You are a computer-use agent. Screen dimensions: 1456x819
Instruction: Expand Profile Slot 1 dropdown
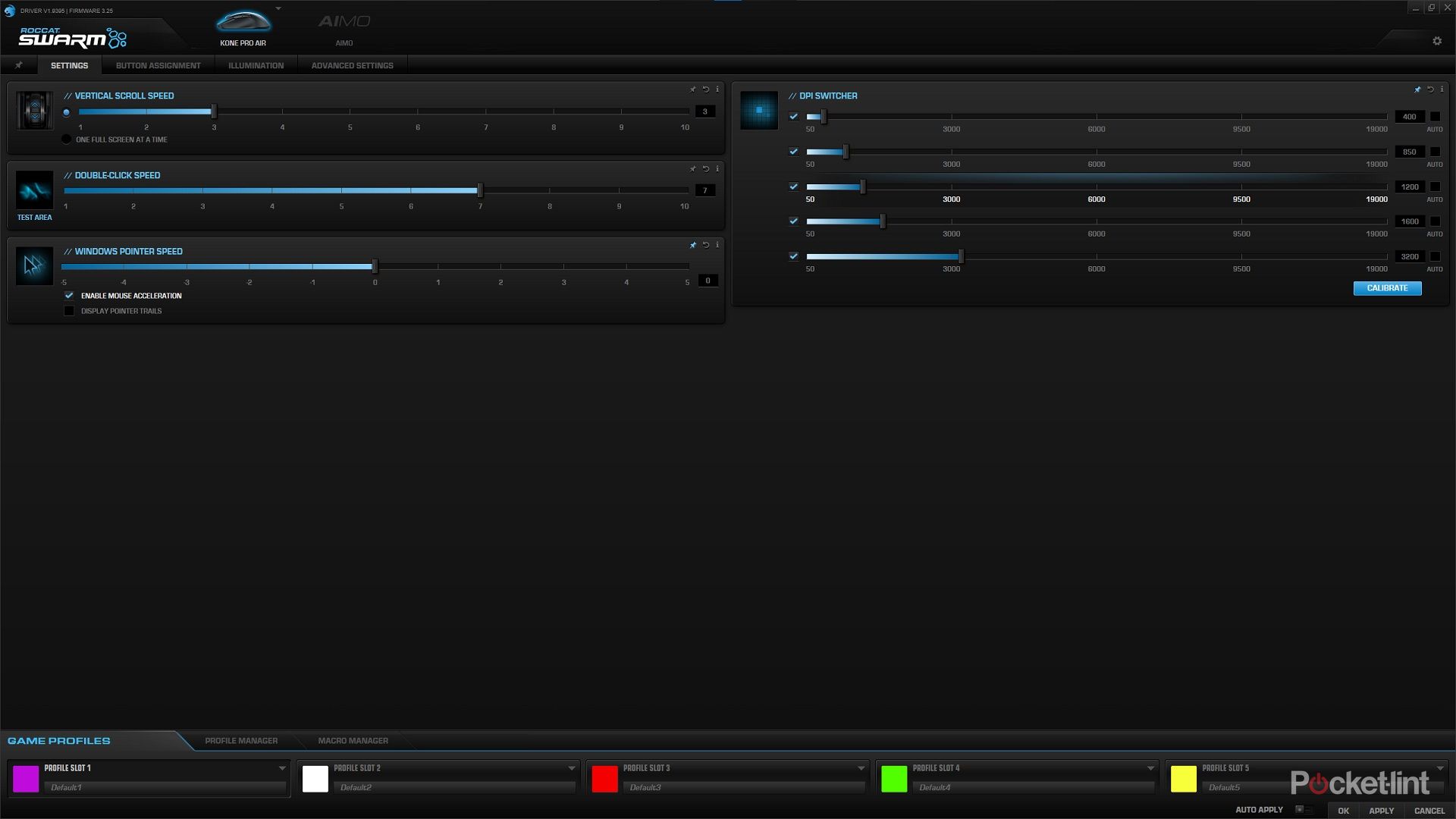[282, 768]
